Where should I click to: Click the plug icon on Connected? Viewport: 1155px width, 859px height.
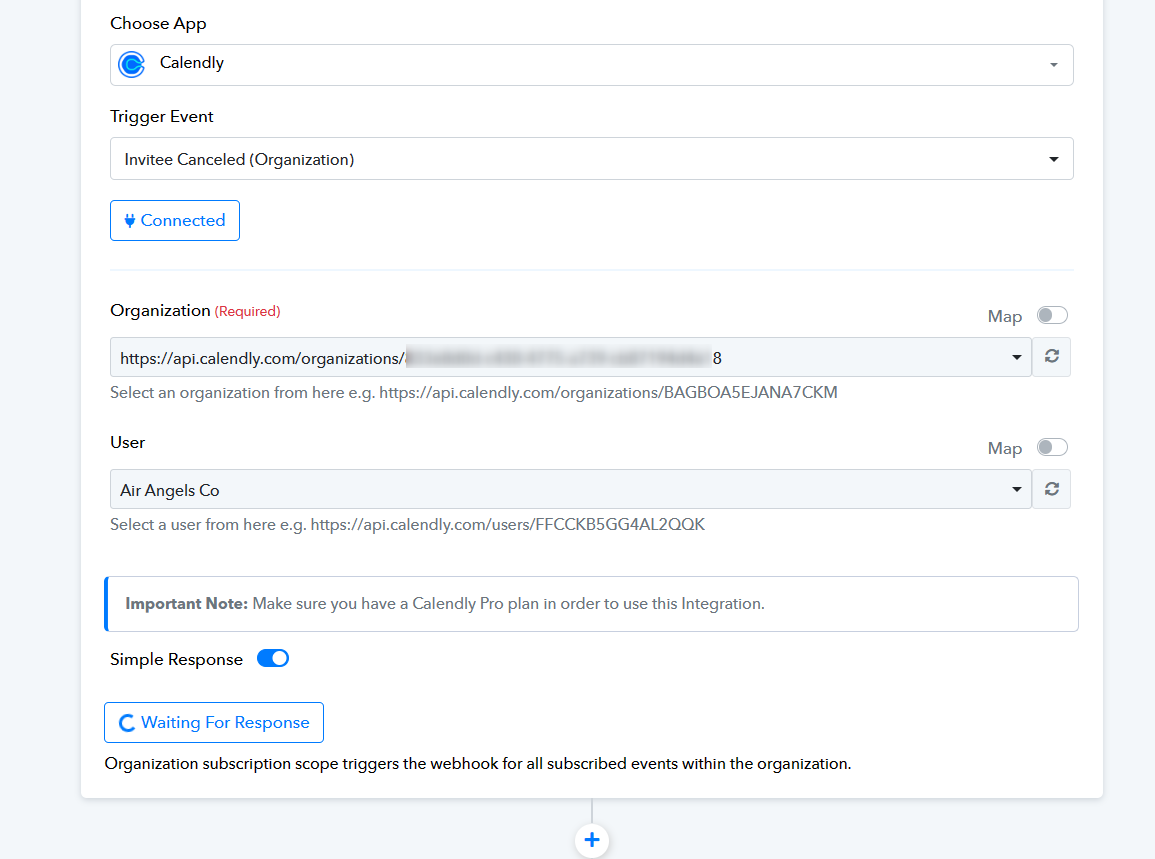tap(129, 221)
